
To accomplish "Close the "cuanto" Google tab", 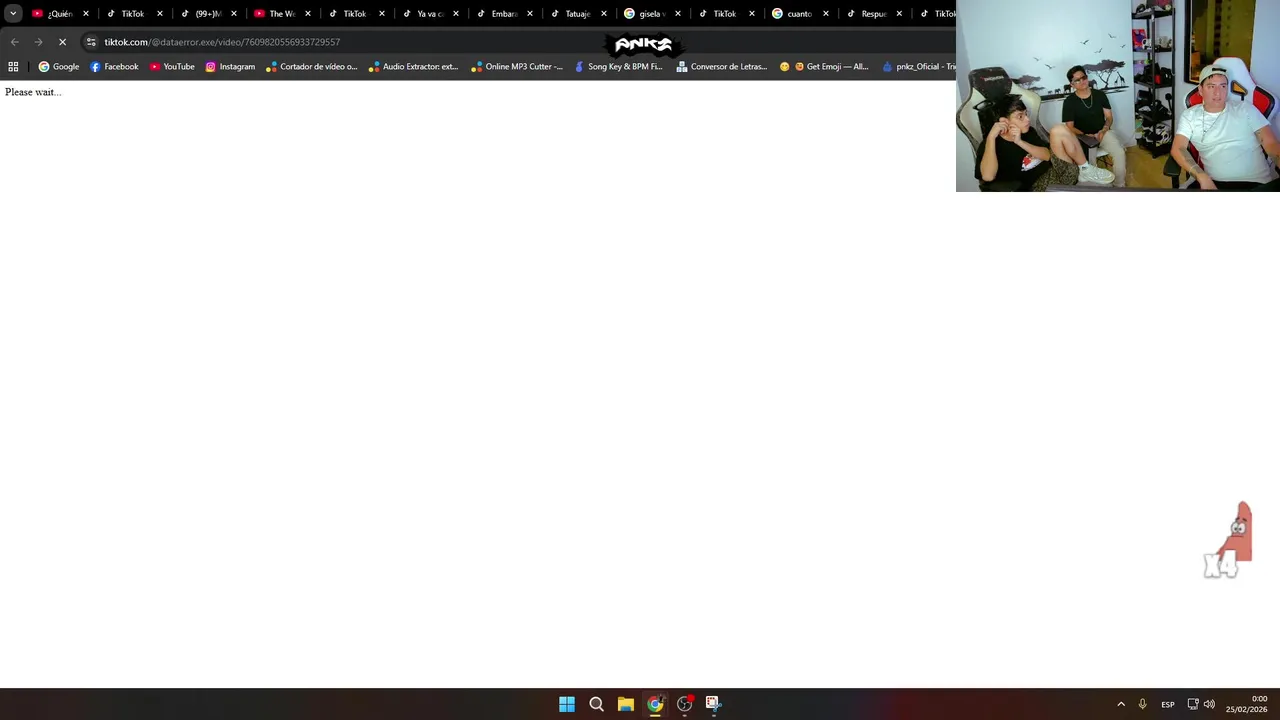I will [x=826, y=14].
